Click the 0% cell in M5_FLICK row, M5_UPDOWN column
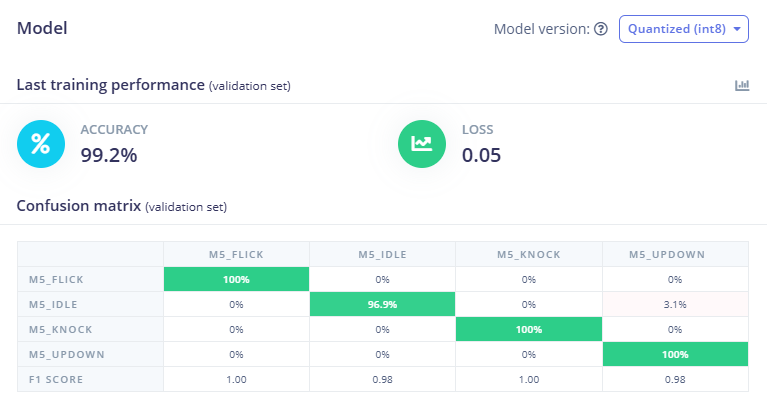 [675, 279]
